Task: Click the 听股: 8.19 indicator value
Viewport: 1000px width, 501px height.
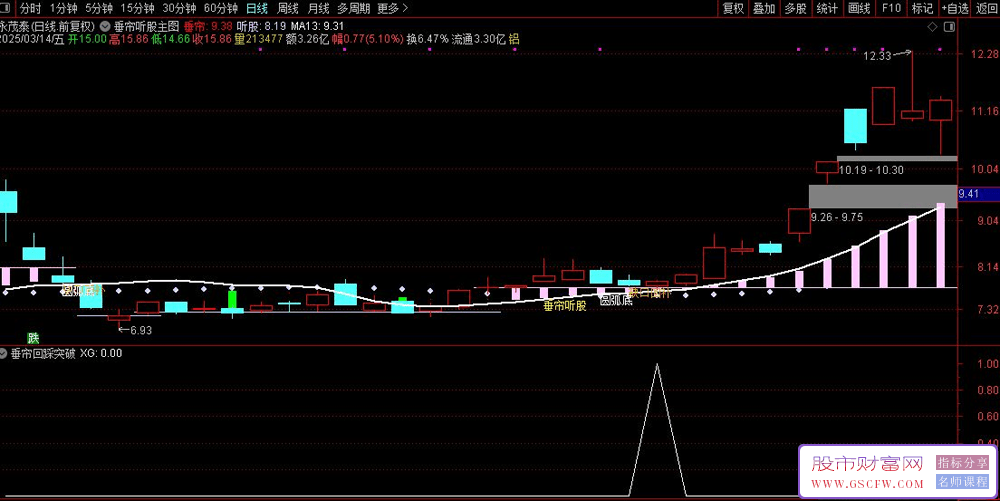Action: pyautogui.click(x=261, y=27)
